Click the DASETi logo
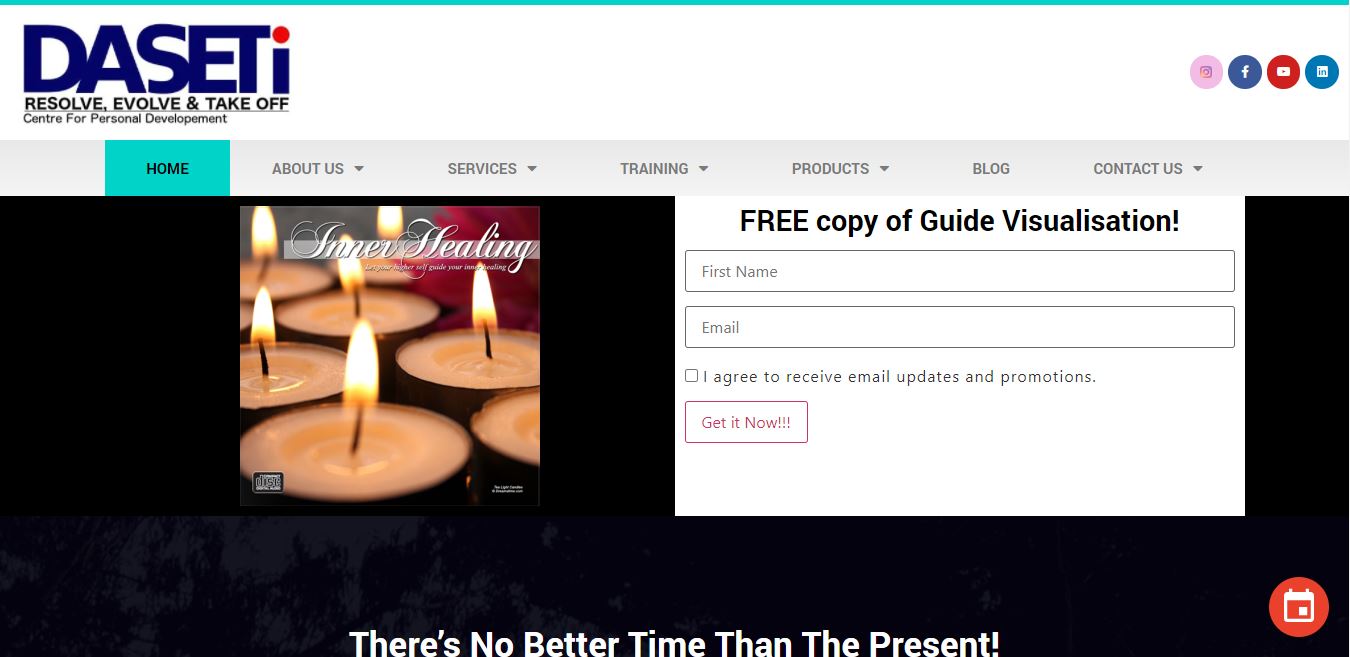This screenshot has height=657, width=1350. (157, 74)
